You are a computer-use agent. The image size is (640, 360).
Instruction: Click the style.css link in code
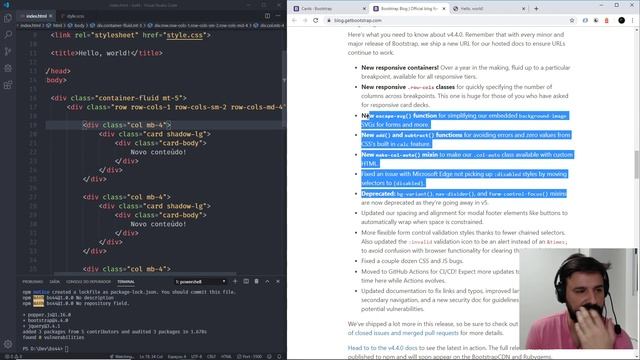click(x=184, y=35)
